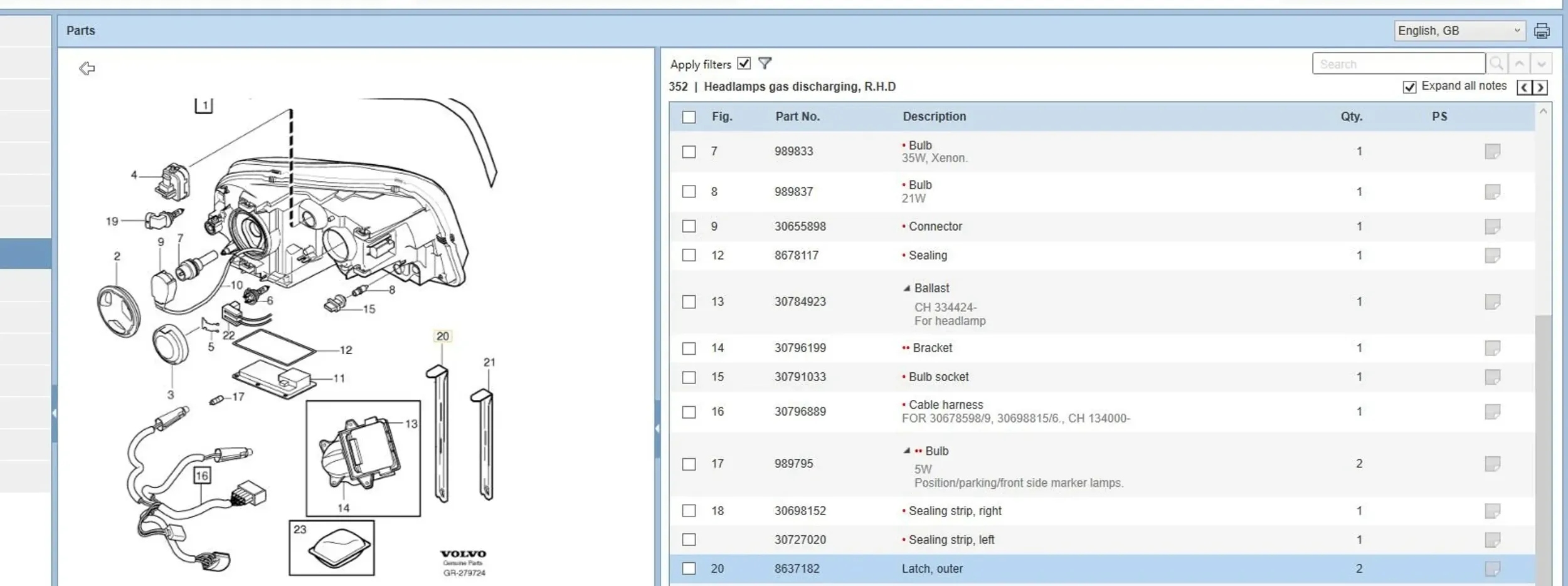Click the Headlamps gas discharging, R.H.D title
The image size is (1568, 586).
(800, 86)
